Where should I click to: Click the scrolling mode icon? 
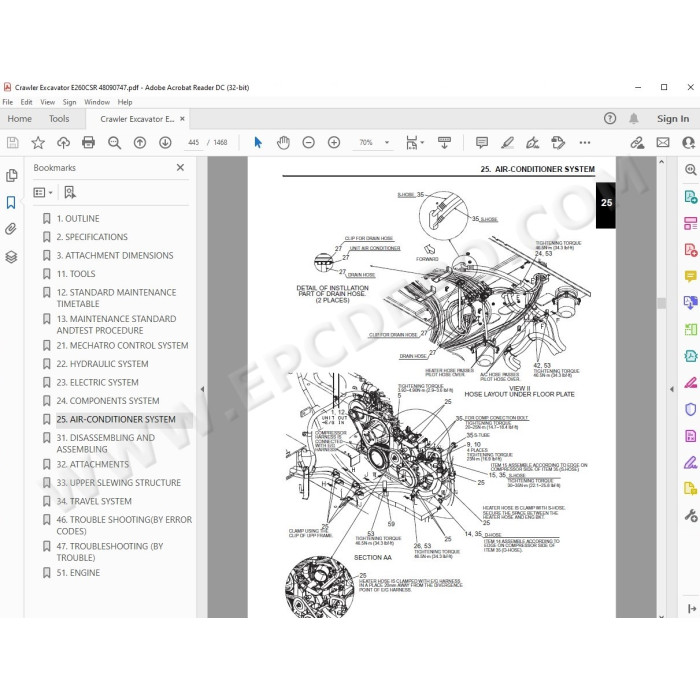(444, 142)
